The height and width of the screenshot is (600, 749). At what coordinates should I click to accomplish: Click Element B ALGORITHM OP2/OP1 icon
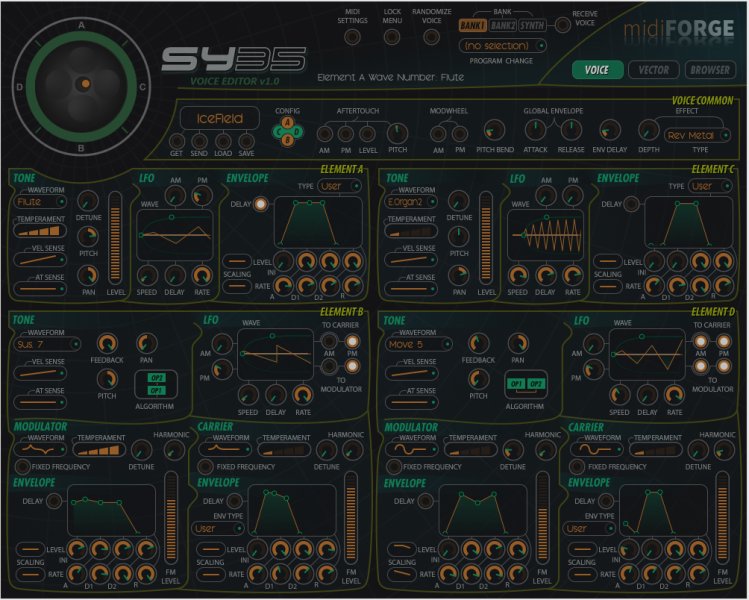tap(156, 385)
